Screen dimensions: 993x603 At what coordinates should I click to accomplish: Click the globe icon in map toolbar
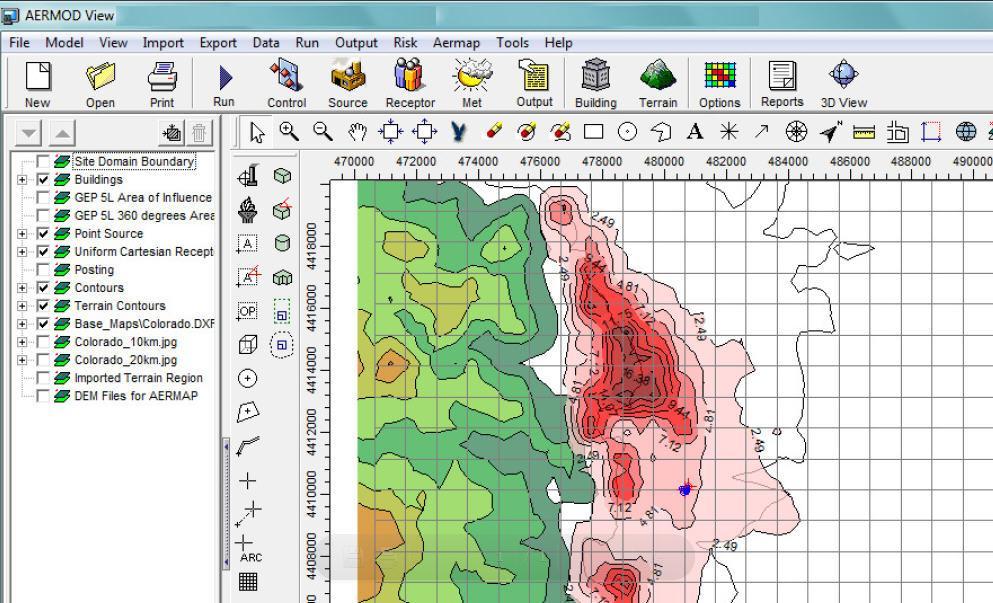966,132
